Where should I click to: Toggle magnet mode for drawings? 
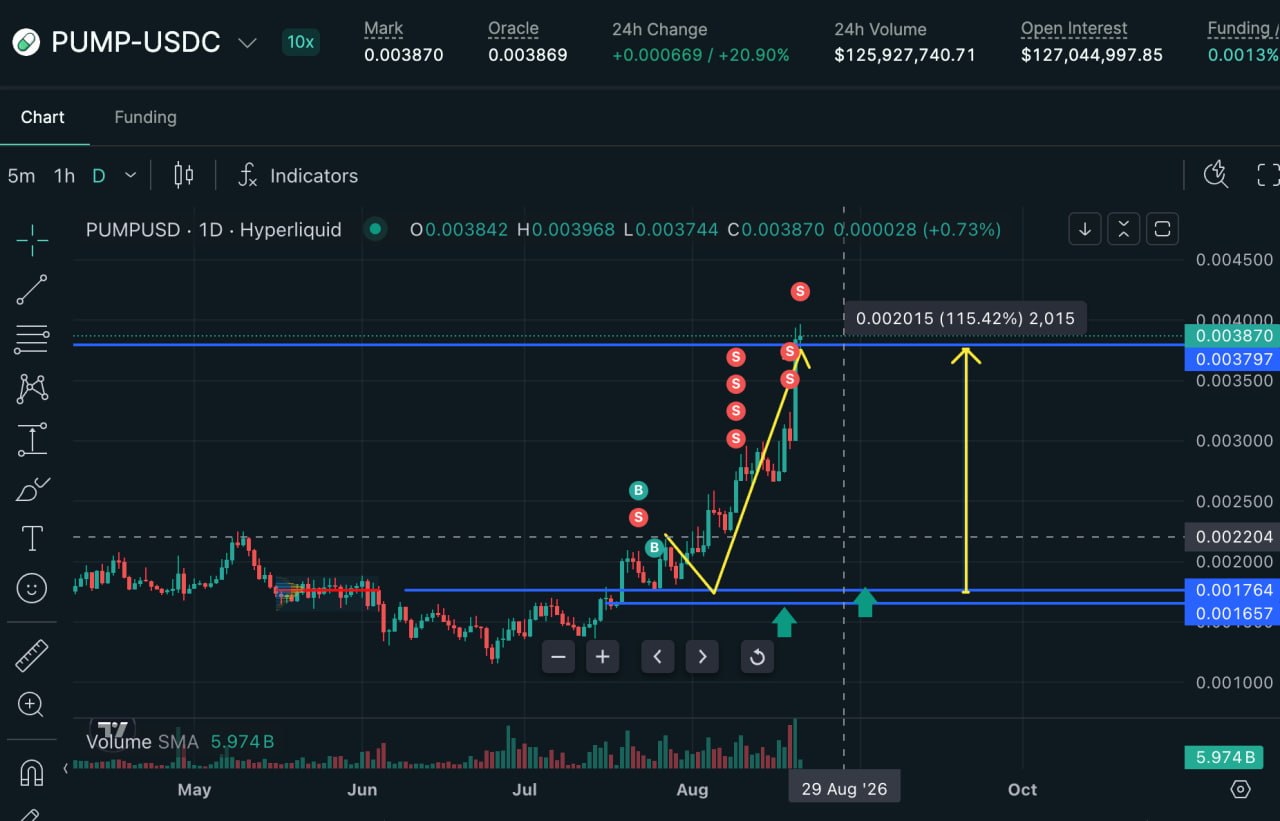point(32,773)
